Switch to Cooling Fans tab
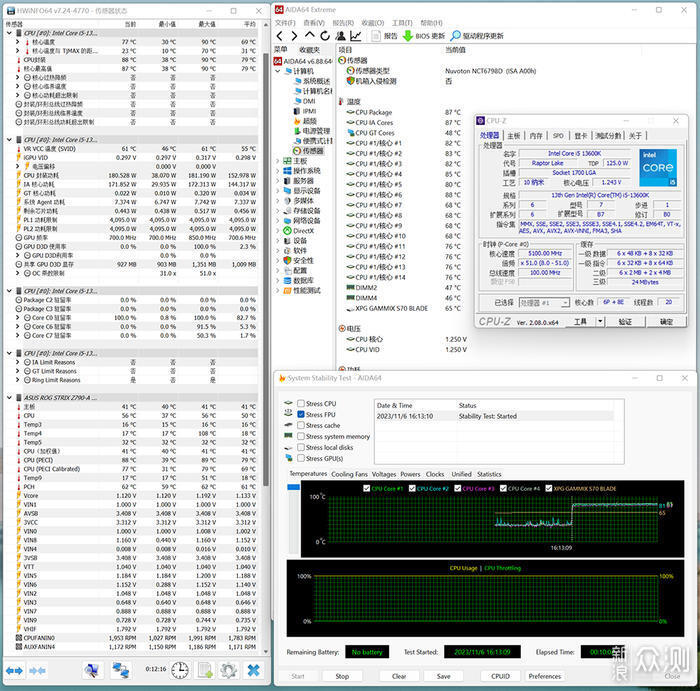 pos(350,474)
